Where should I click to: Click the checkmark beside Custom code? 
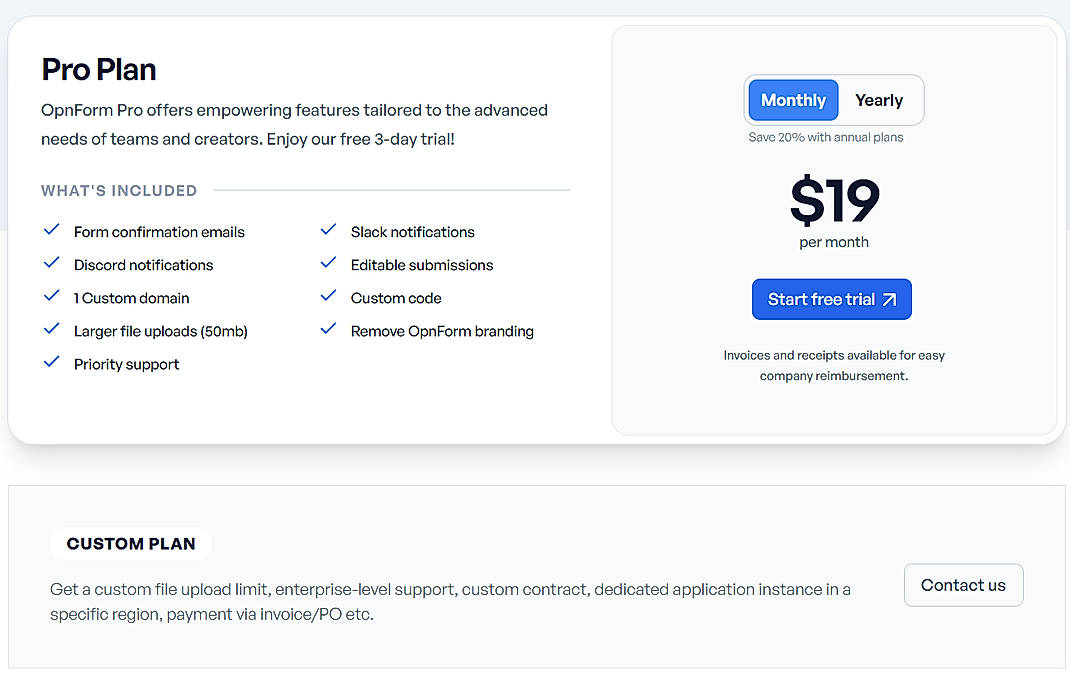(328, 297)
